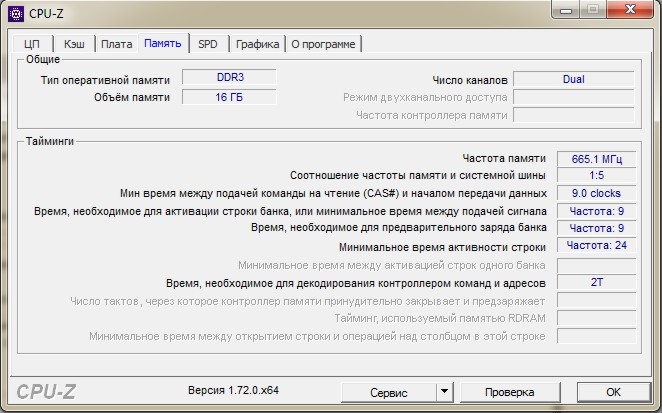Click the Тип оперативной памяти label

105,80
